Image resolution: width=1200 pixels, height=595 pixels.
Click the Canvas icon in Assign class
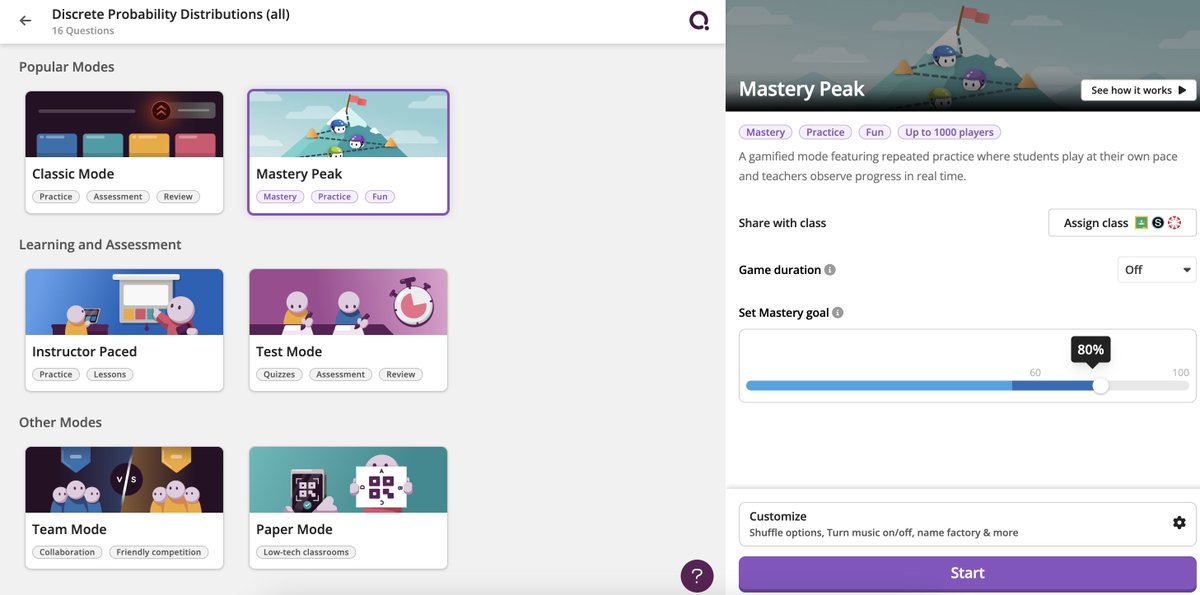[x=1174, y=223]
